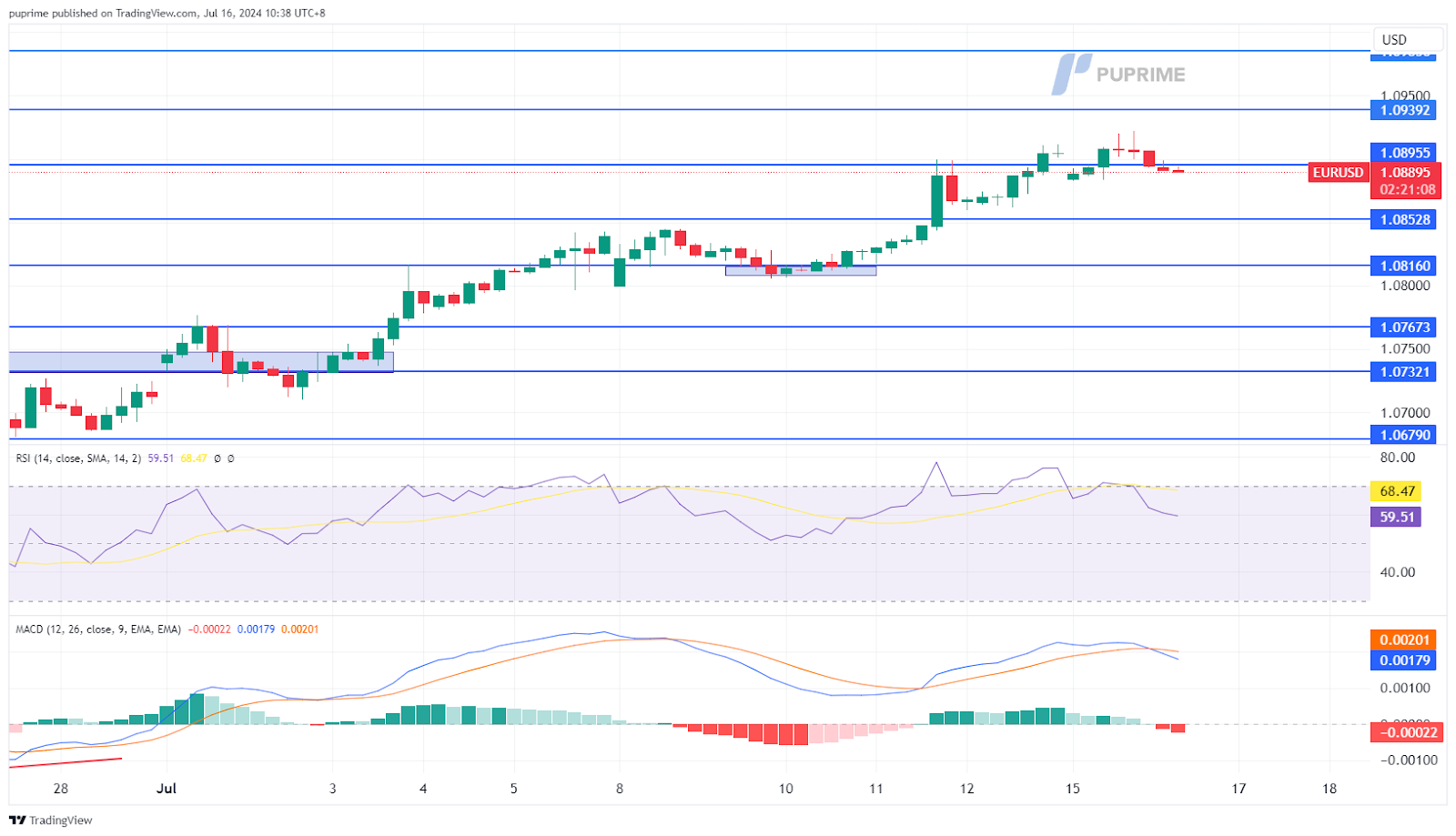
Task: Click the -0.00100 MACD axis tick
Action: click(x=1408, y=760)
